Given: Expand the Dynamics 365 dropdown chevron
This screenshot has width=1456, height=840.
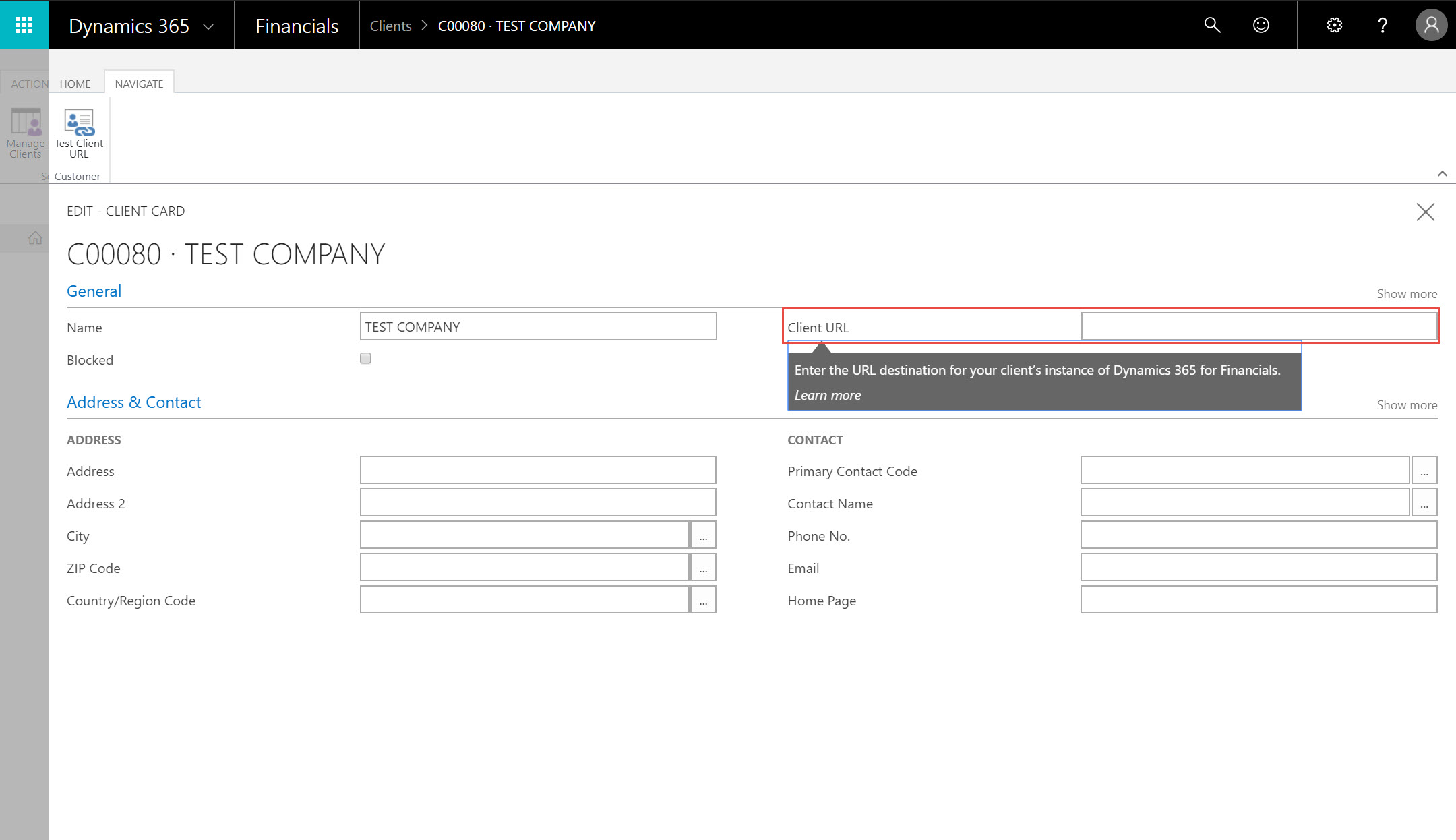Looking at the screenshot, I should click(208, 26).
